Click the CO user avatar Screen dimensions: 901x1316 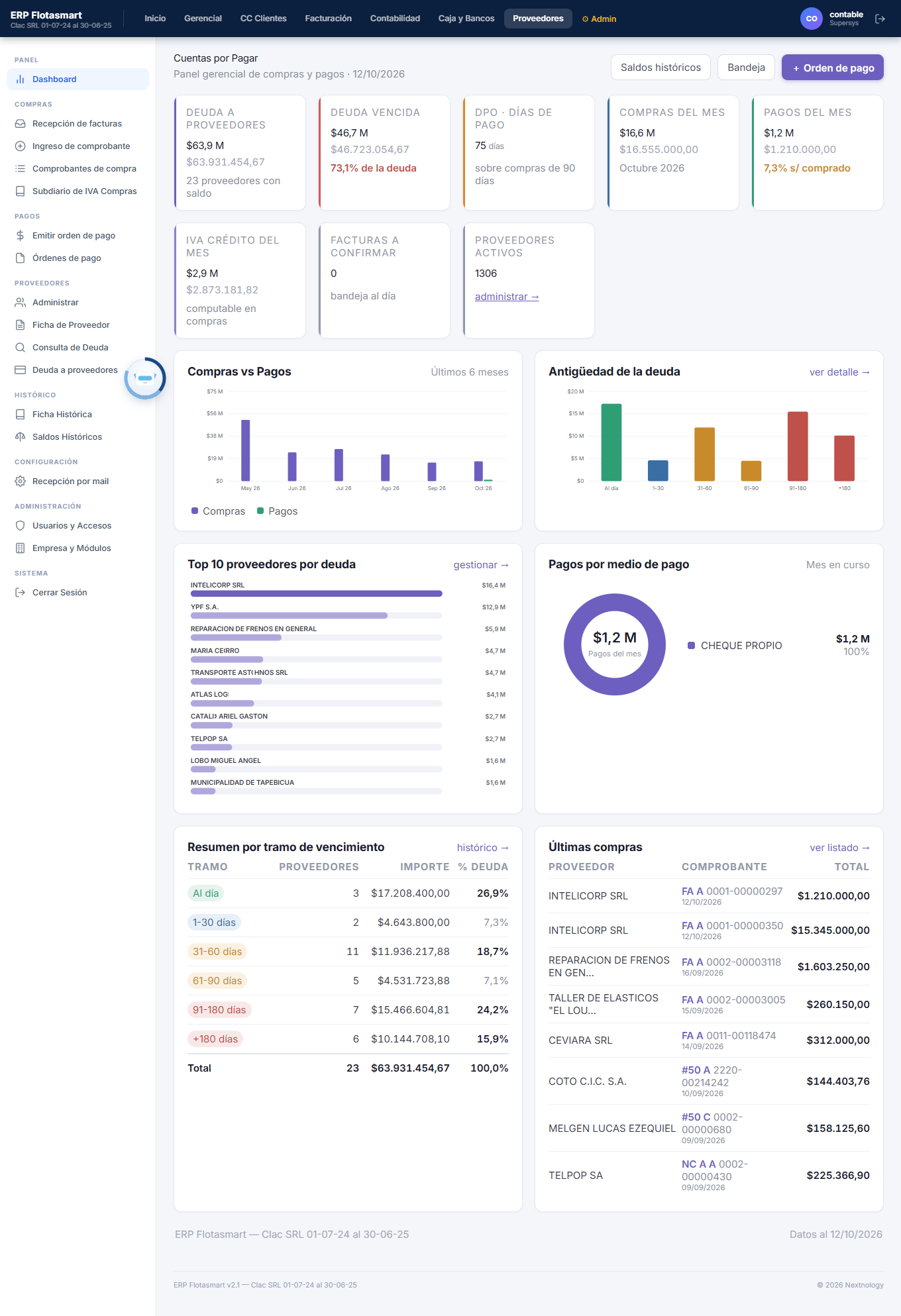pyautogui.click(x=812, y=19)
